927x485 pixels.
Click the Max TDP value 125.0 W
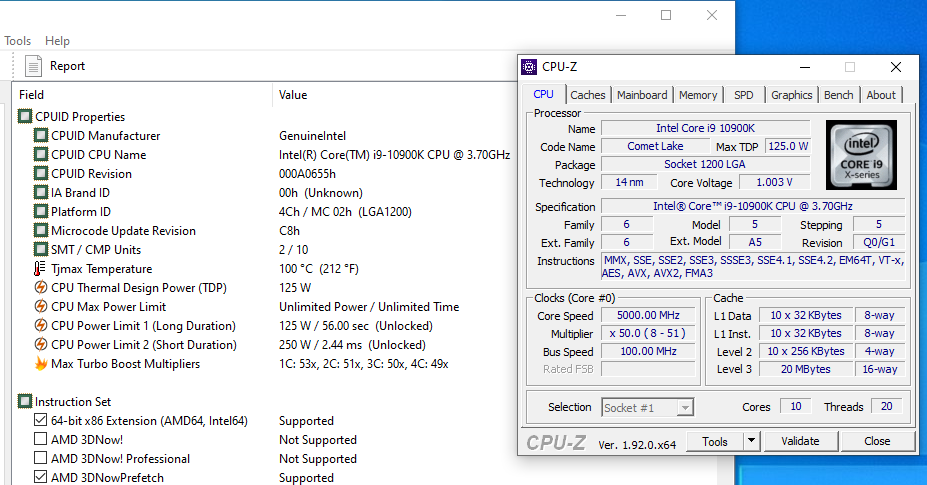(x=788, y=146)
